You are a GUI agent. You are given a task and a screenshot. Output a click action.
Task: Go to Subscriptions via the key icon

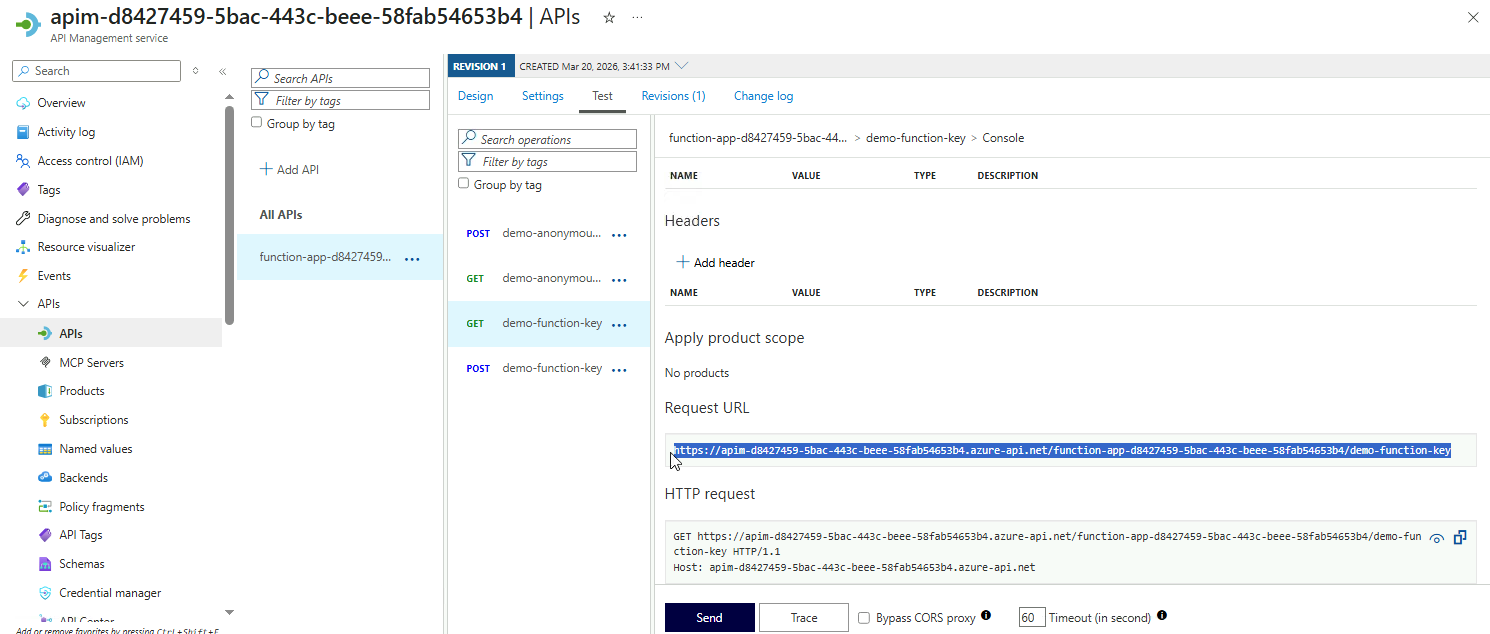point(45,420)
